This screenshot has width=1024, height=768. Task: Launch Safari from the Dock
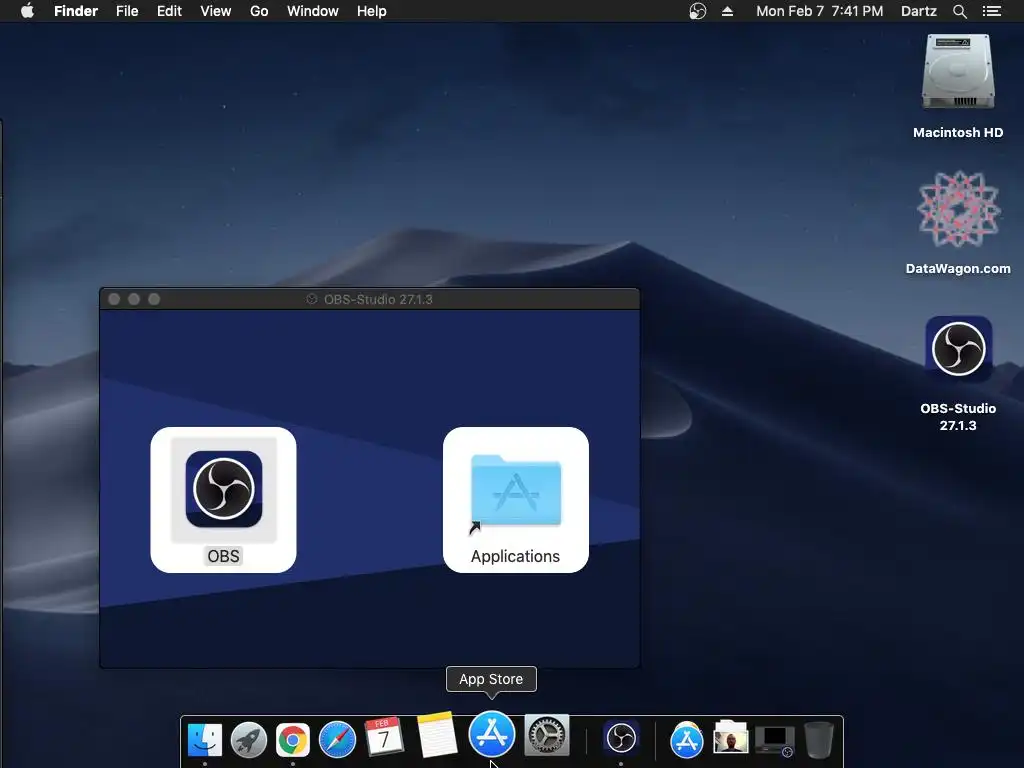click(337, 740)
